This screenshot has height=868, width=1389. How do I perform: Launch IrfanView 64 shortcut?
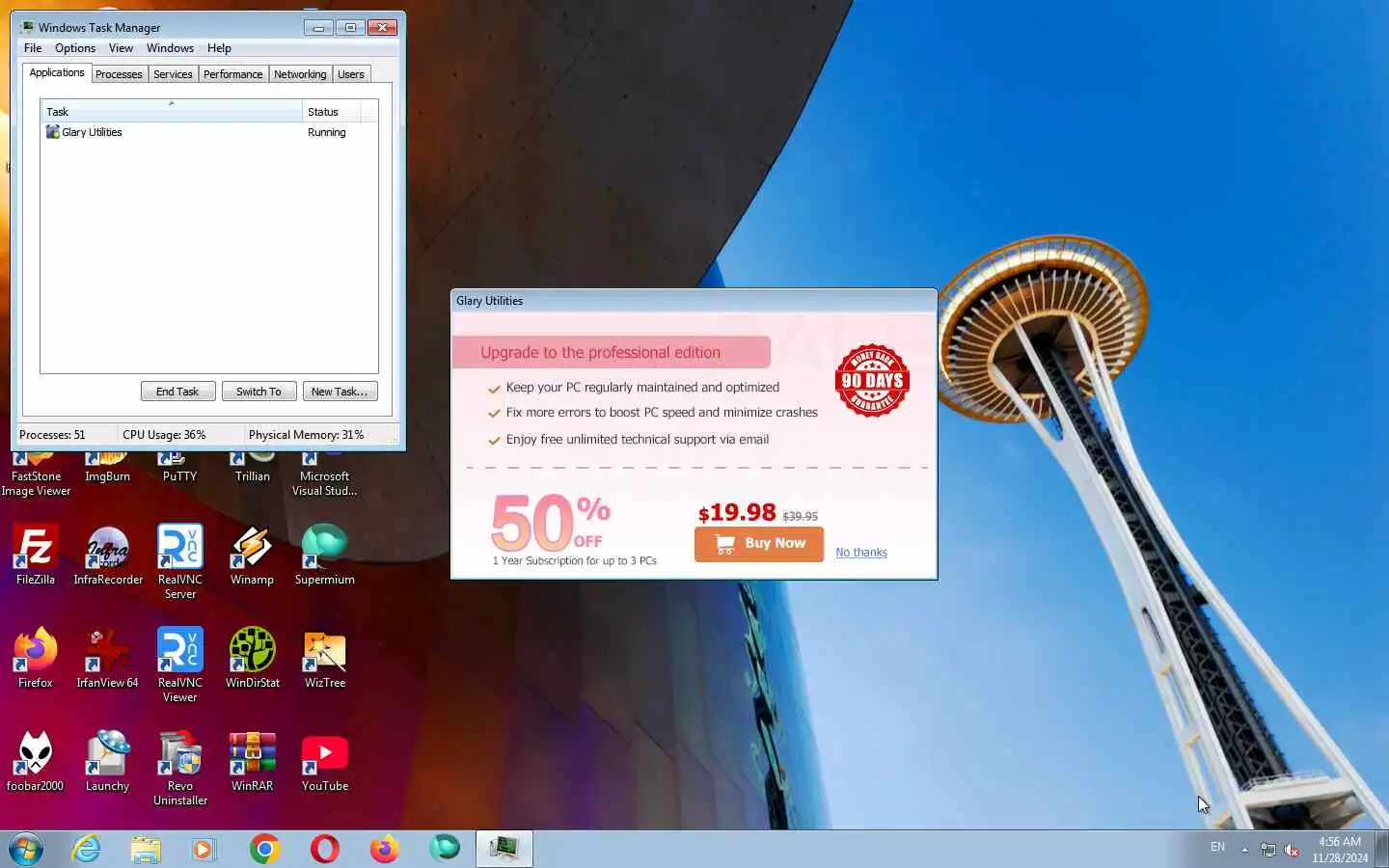[108, 658]
